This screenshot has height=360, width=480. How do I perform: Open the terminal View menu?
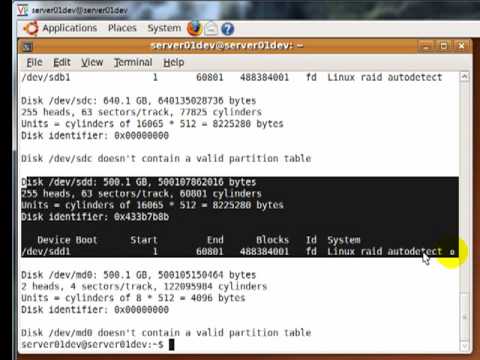[92, 62]
